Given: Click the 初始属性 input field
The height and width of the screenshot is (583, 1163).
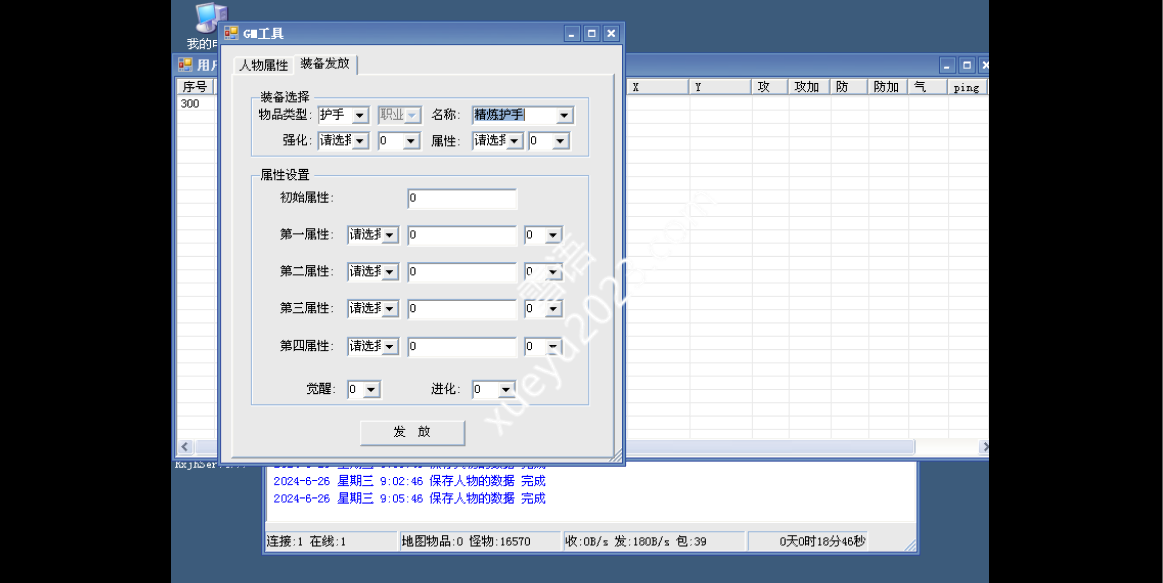Looking at the screenshot, I should click(x=461, y=199).
